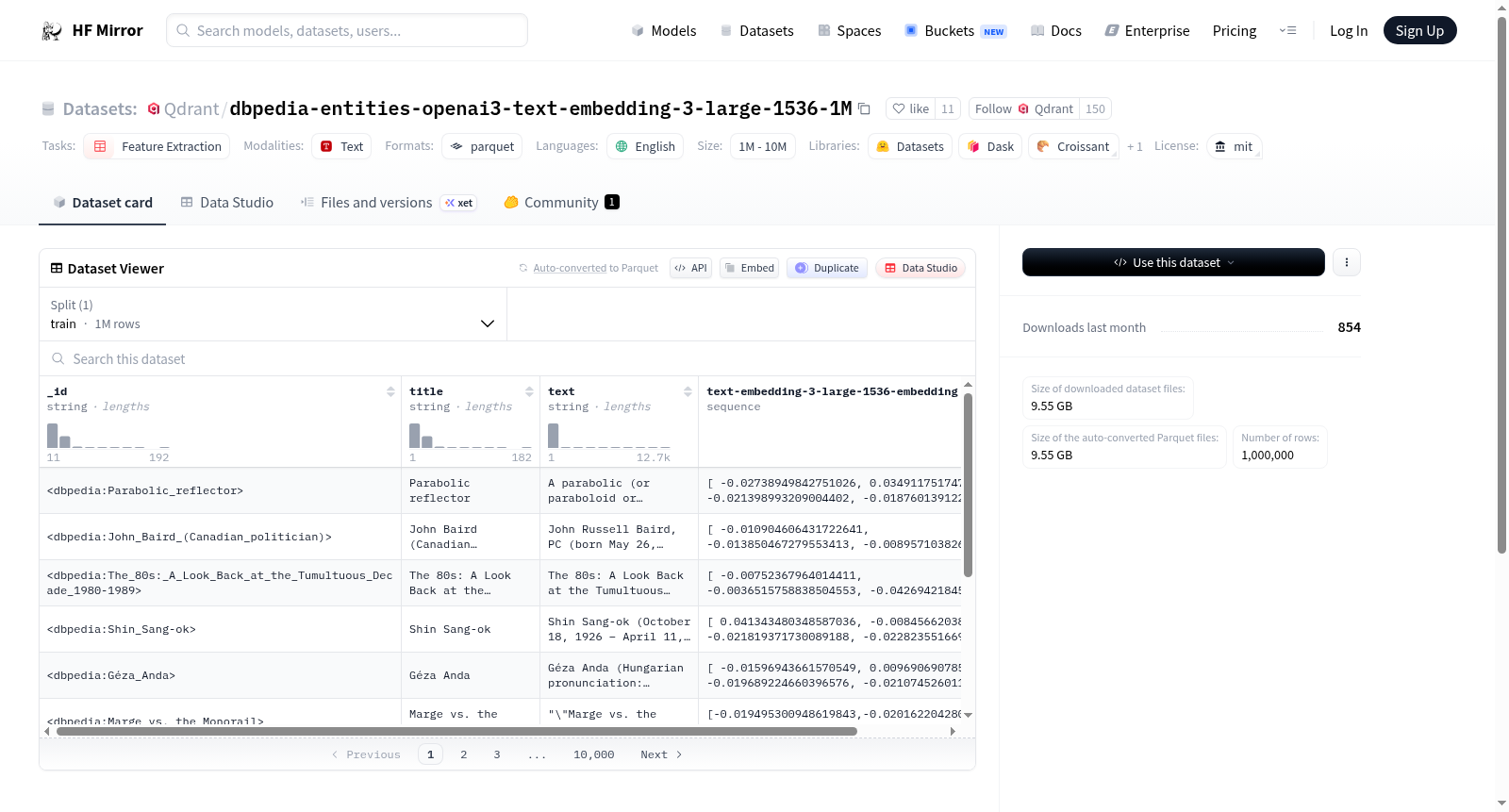This screenshot has height=812, width=1509.
Task: Duplicate this dataset
Action: (827, 268)
